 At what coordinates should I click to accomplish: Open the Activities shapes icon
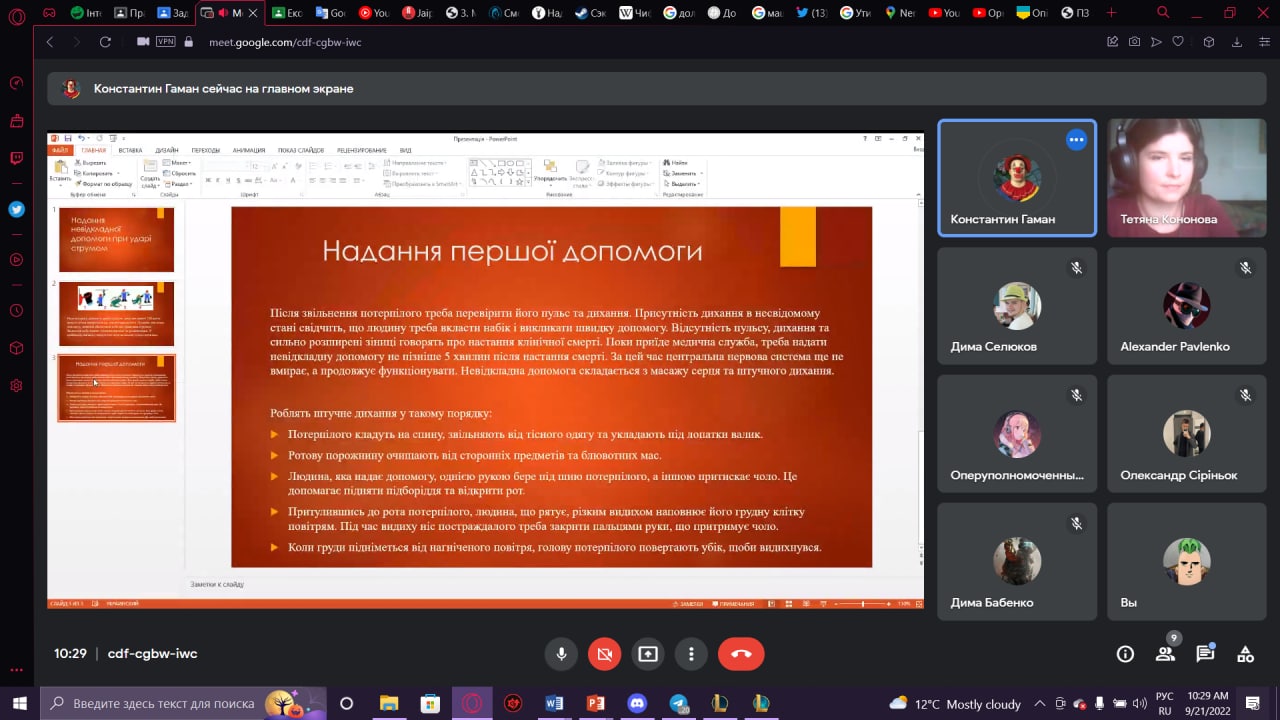pyautogui.click(x=1245, y=654)
